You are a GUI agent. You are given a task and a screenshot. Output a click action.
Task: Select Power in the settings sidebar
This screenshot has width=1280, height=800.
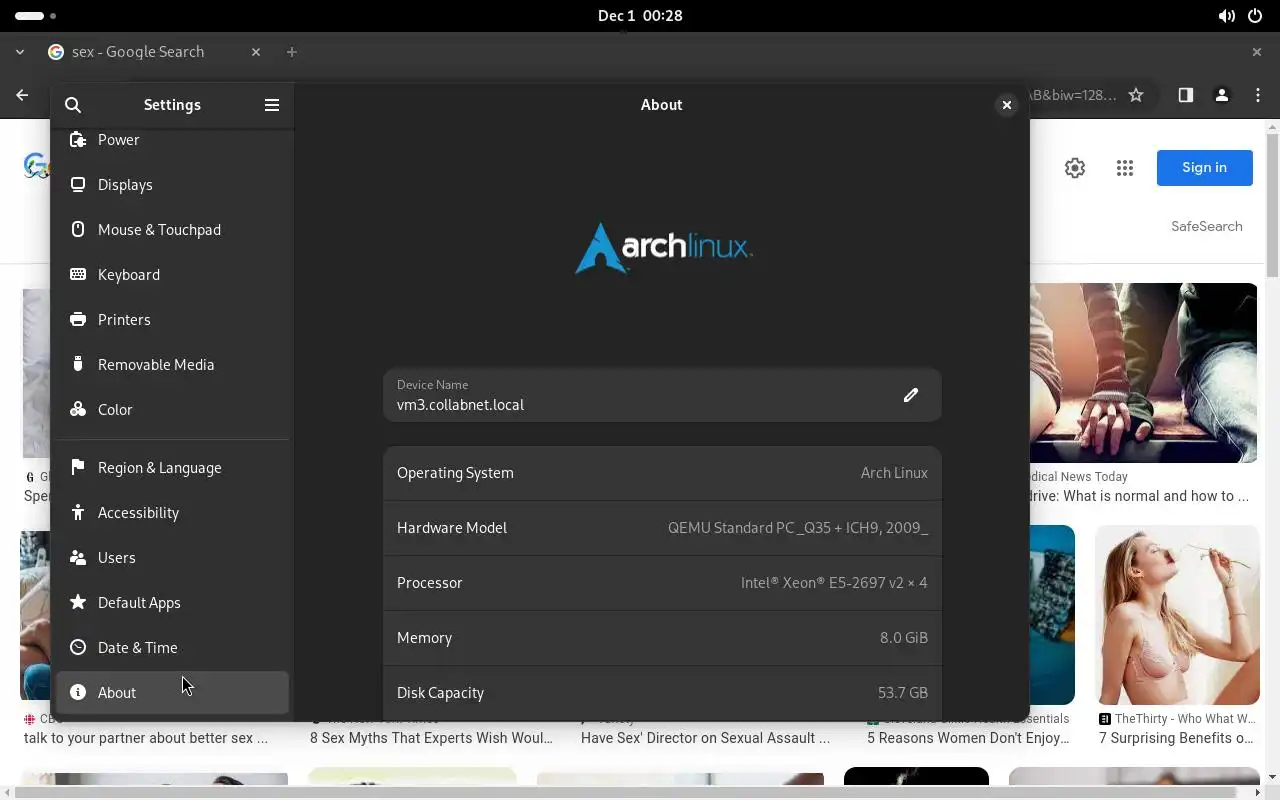172,141
